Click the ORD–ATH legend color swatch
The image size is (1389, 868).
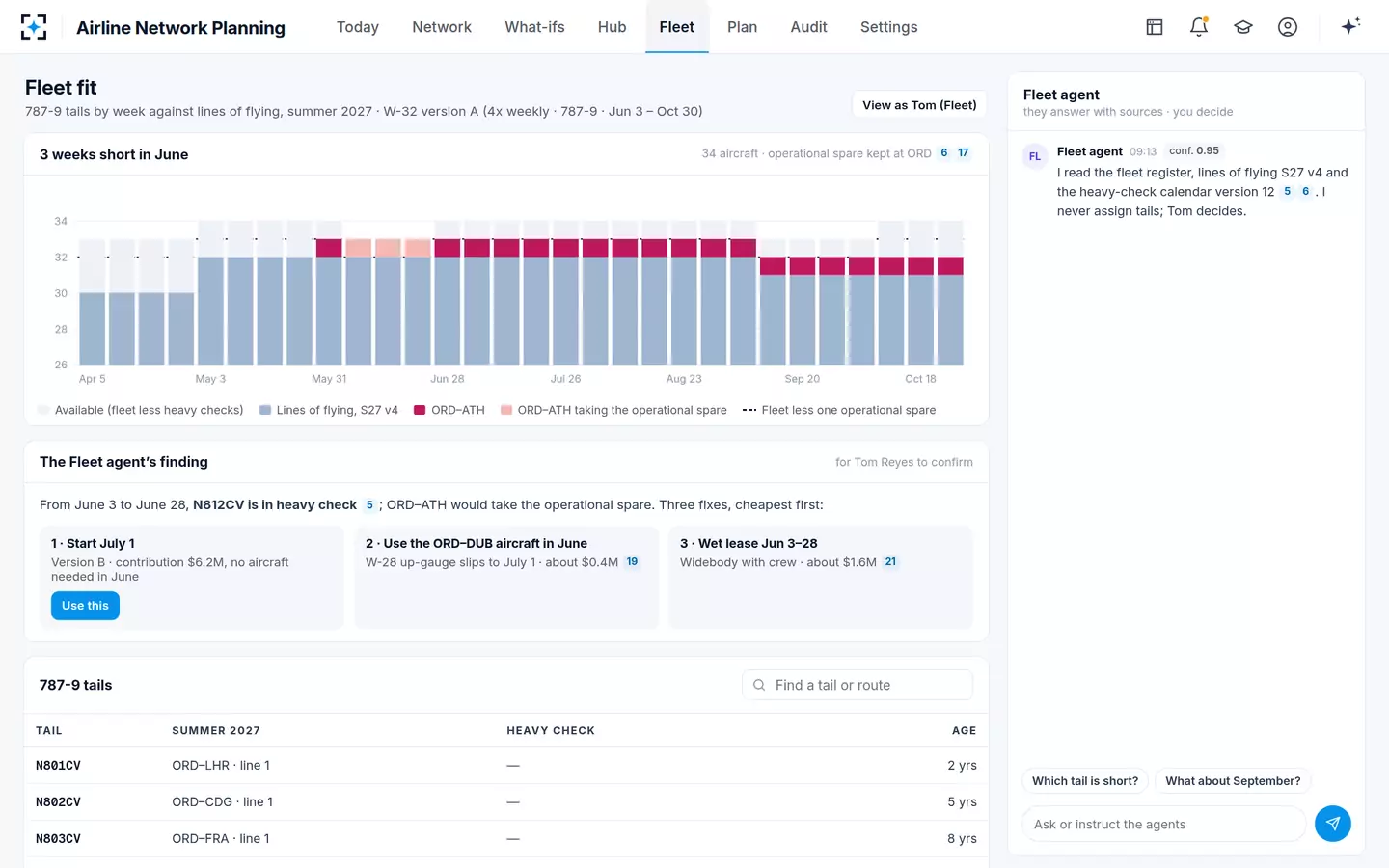pyautogui.click(x=420, y=410)
